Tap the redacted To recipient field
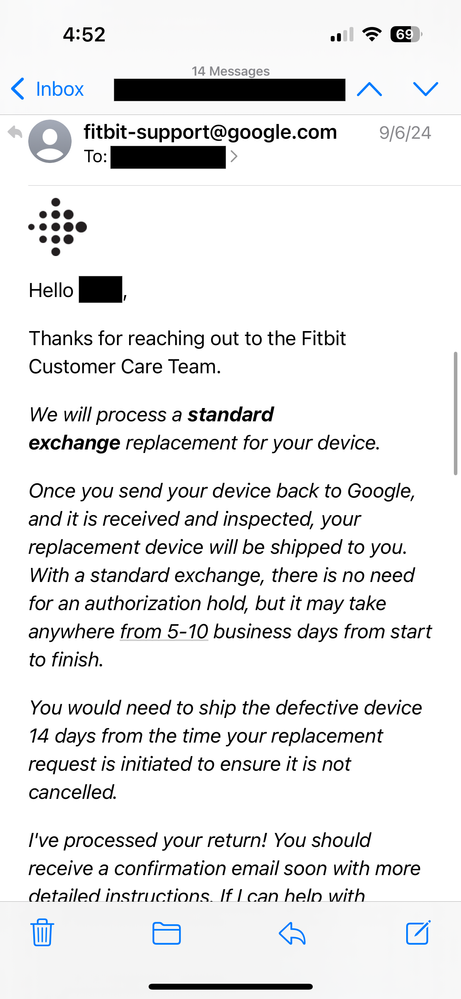461x999 pixels. click(x=168, y=157)
